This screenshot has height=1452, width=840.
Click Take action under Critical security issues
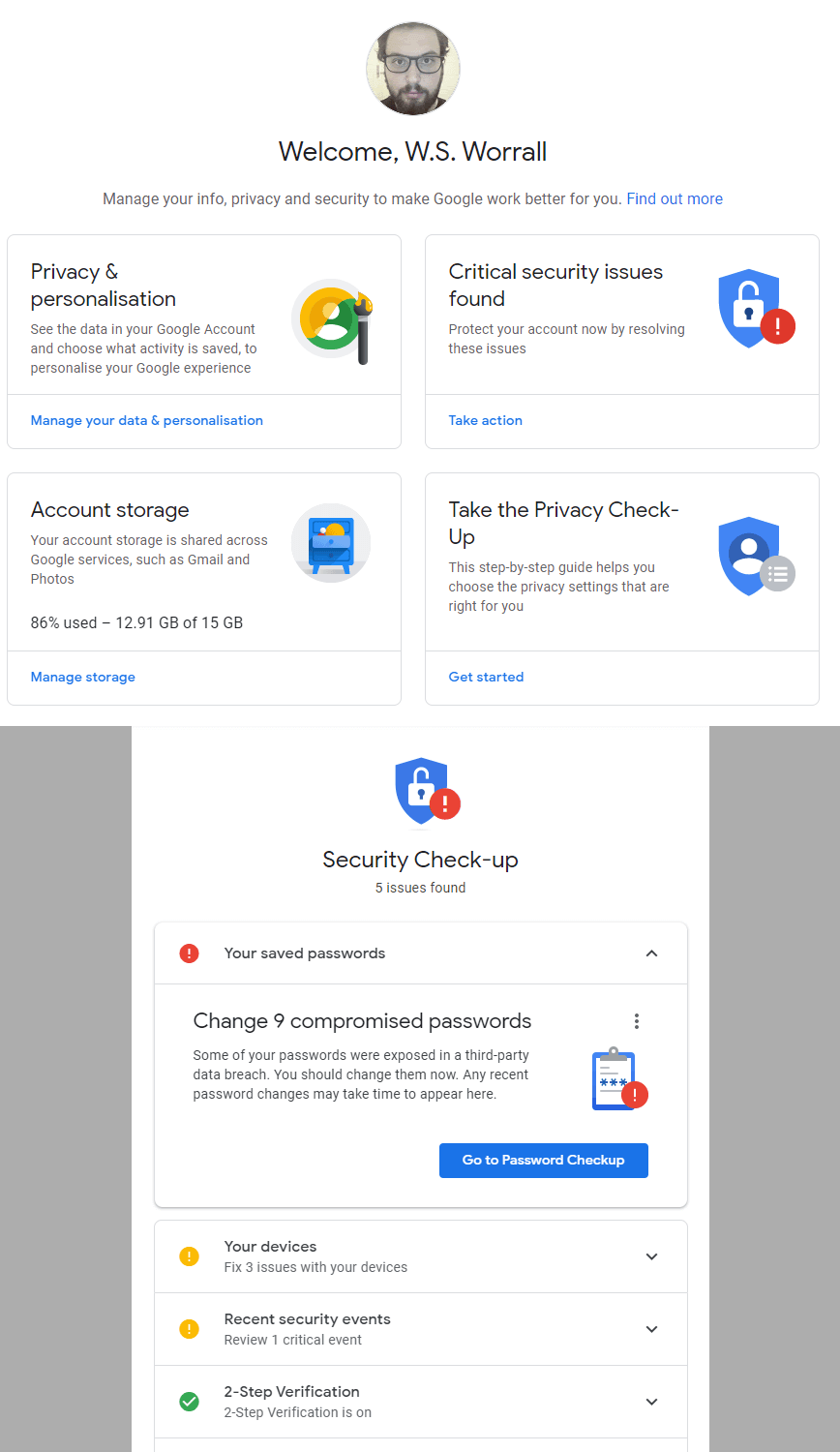click(485, 420)
